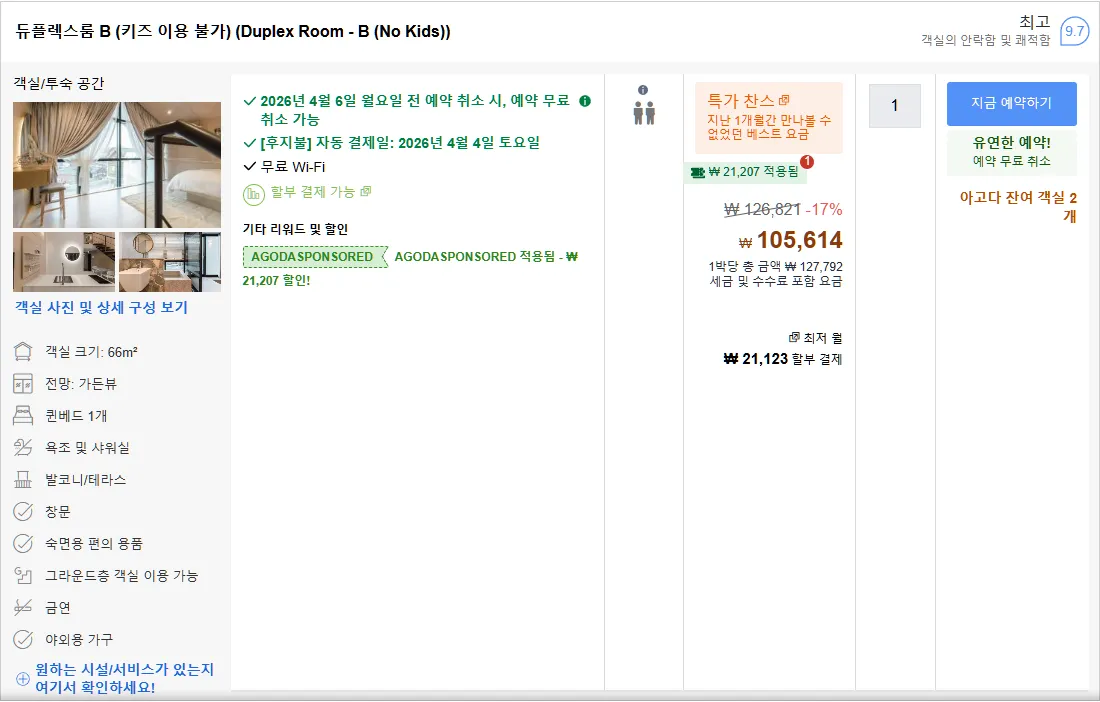Open the bathtub thumbnail photo

[170, 262]
